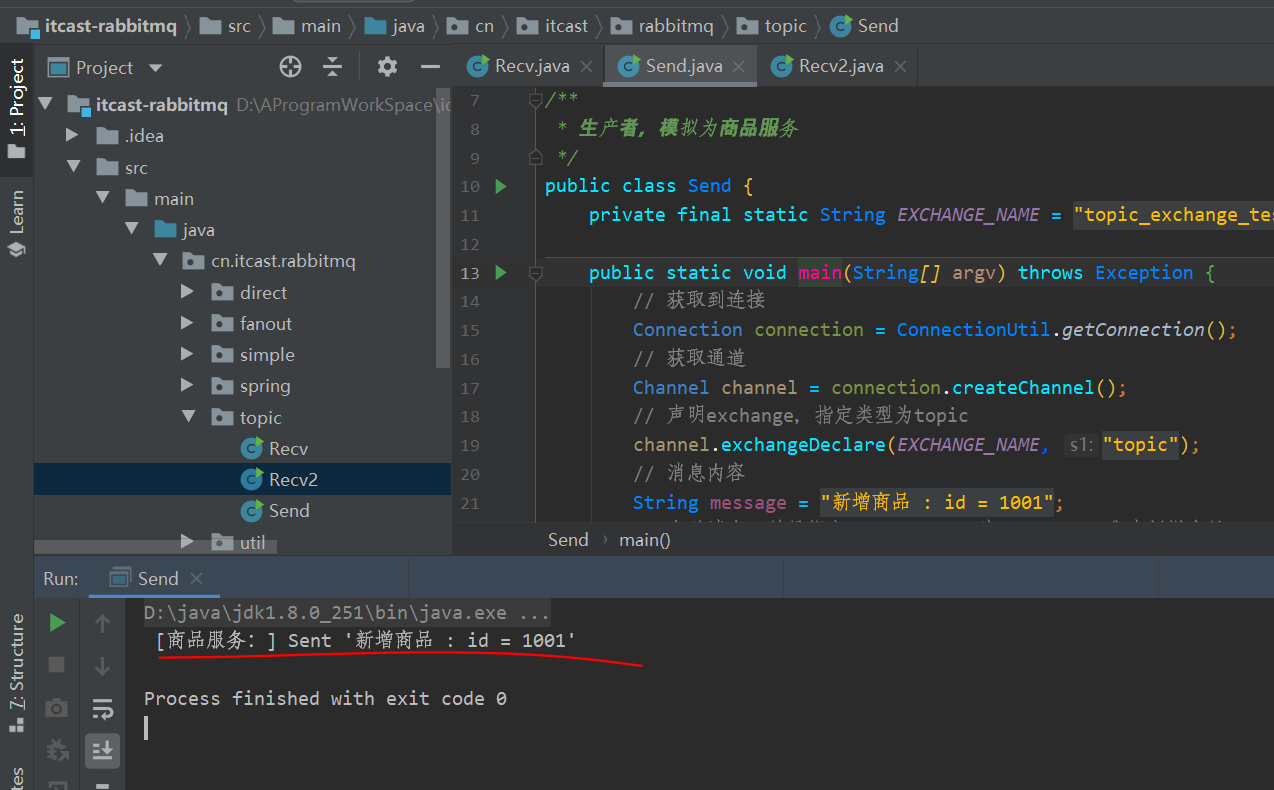Click run gutter icon next to class Send
This screenshot has width=1274, height=790.
(x=501, y=186)
